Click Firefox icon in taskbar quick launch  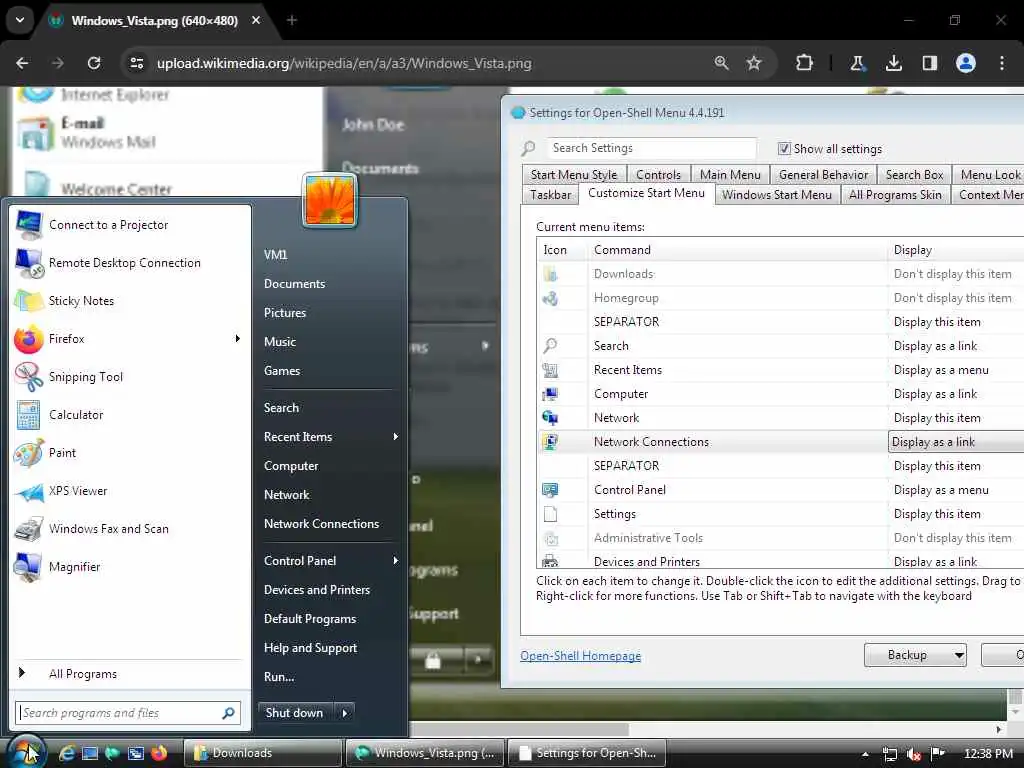159,753
